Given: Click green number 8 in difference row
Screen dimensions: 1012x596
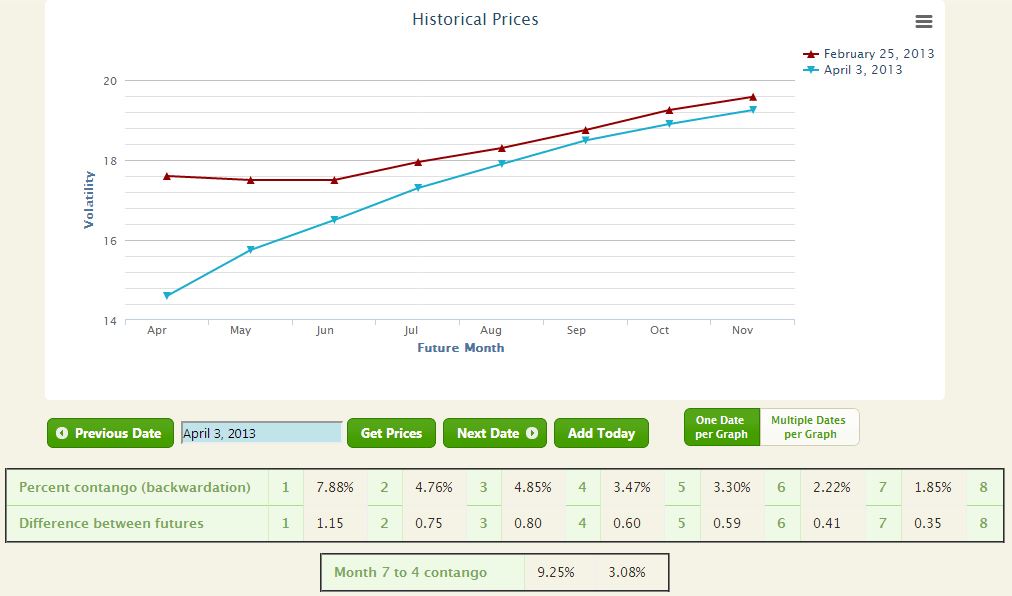Looking at the screenshot, I should pos(982,522).
